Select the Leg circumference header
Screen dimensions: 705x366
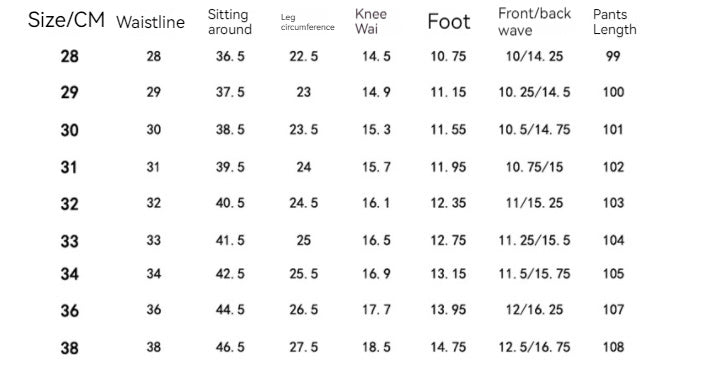click(x=308, y=22)
